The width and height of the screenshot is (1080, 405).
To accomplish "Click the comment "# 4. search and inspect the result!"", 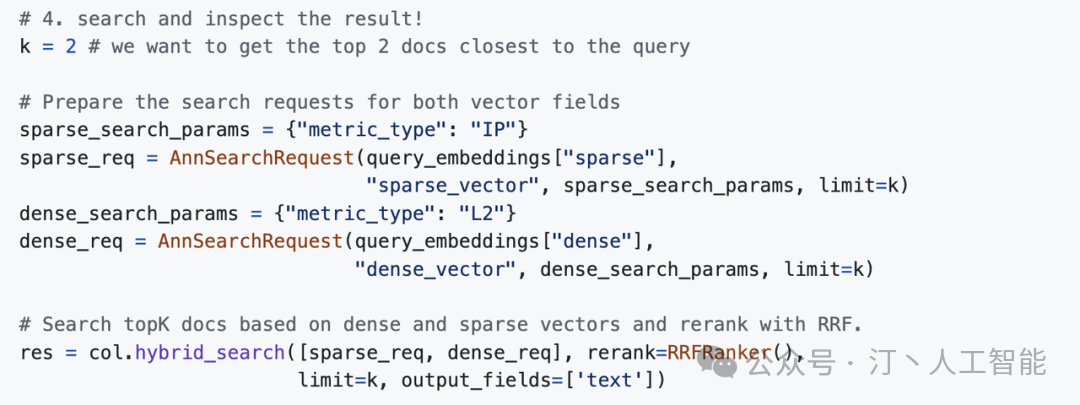I will pos(221,19).
